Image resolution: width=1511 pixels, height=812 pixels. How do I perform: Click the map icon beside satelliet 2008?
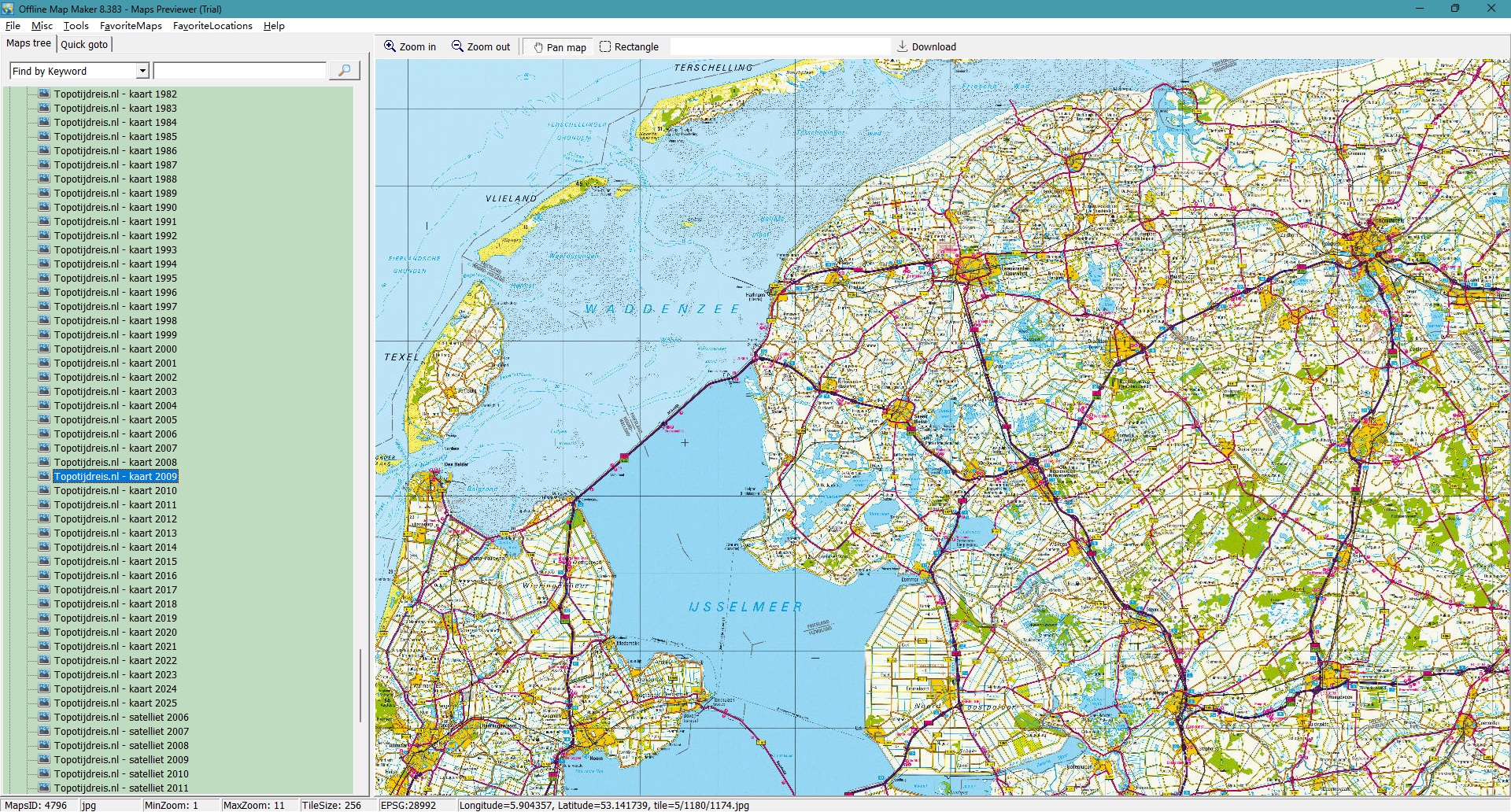pos(44,745)
